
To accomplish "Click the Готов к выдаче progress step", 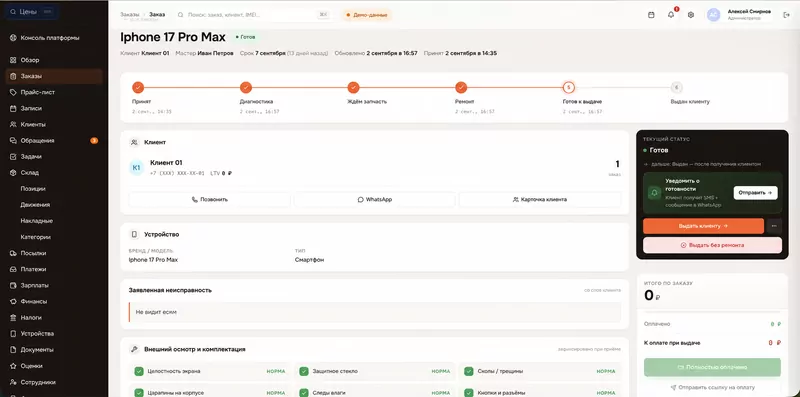I will click(x=582, y=97).
